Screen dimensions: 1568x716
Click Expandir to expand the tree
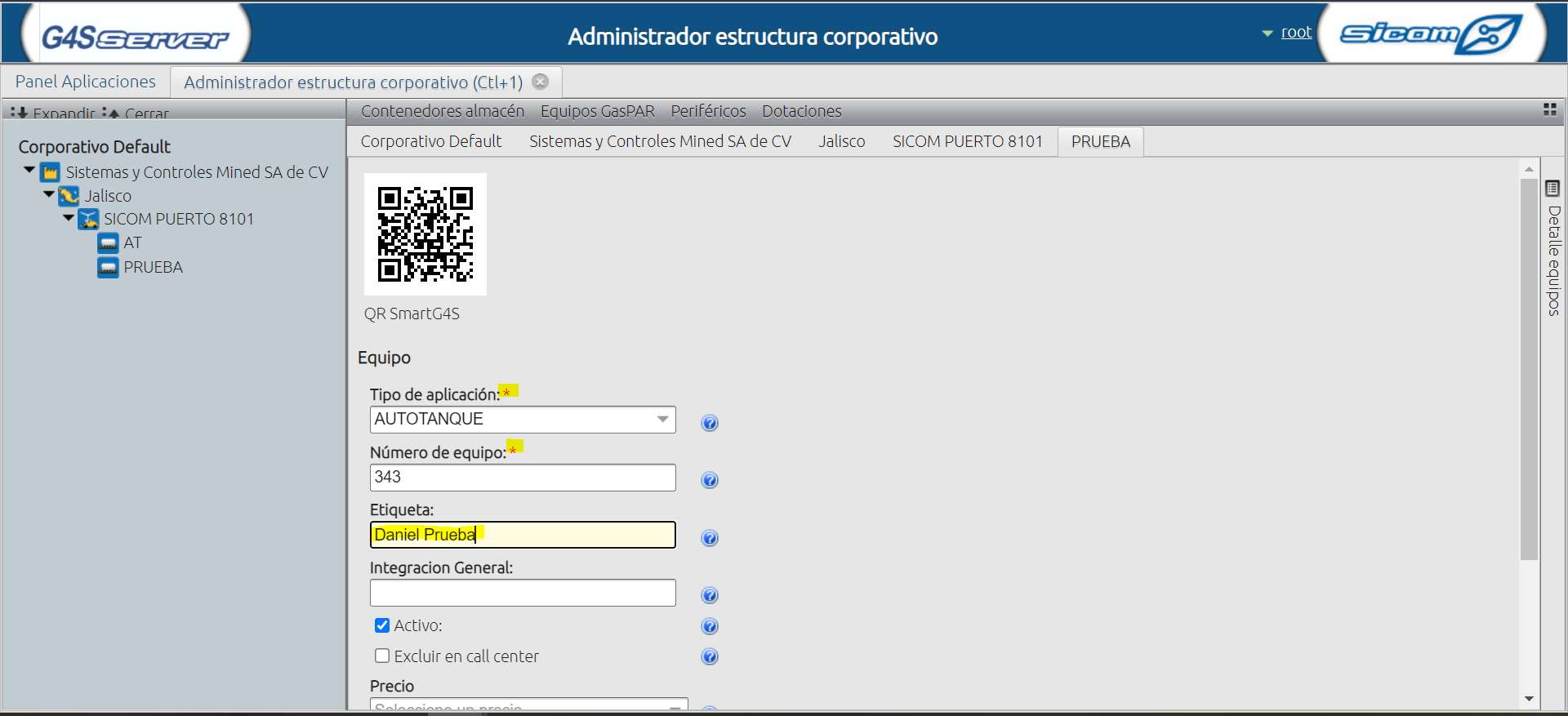click(x=54, y=113)
